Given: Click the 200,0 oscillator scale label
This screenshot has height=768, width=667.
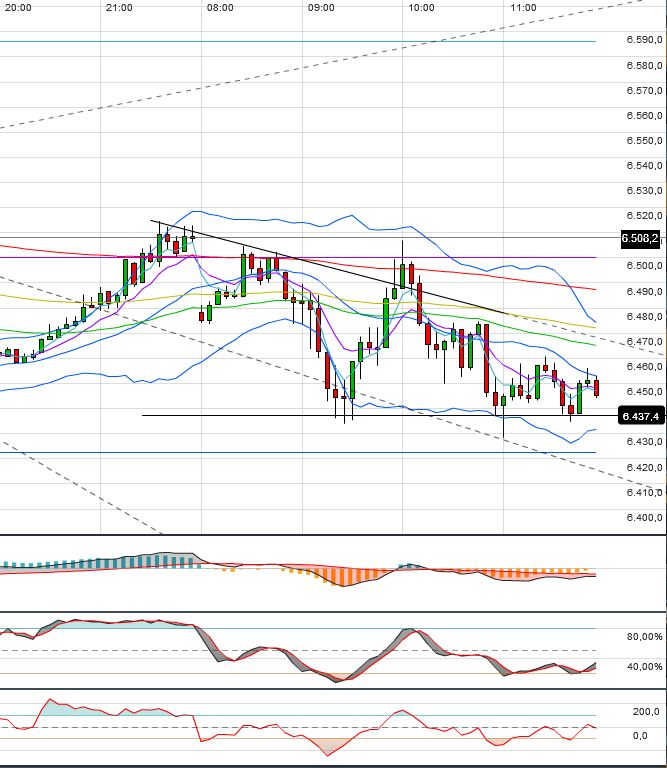Looking at the screenshot, I should coord(646,712).
